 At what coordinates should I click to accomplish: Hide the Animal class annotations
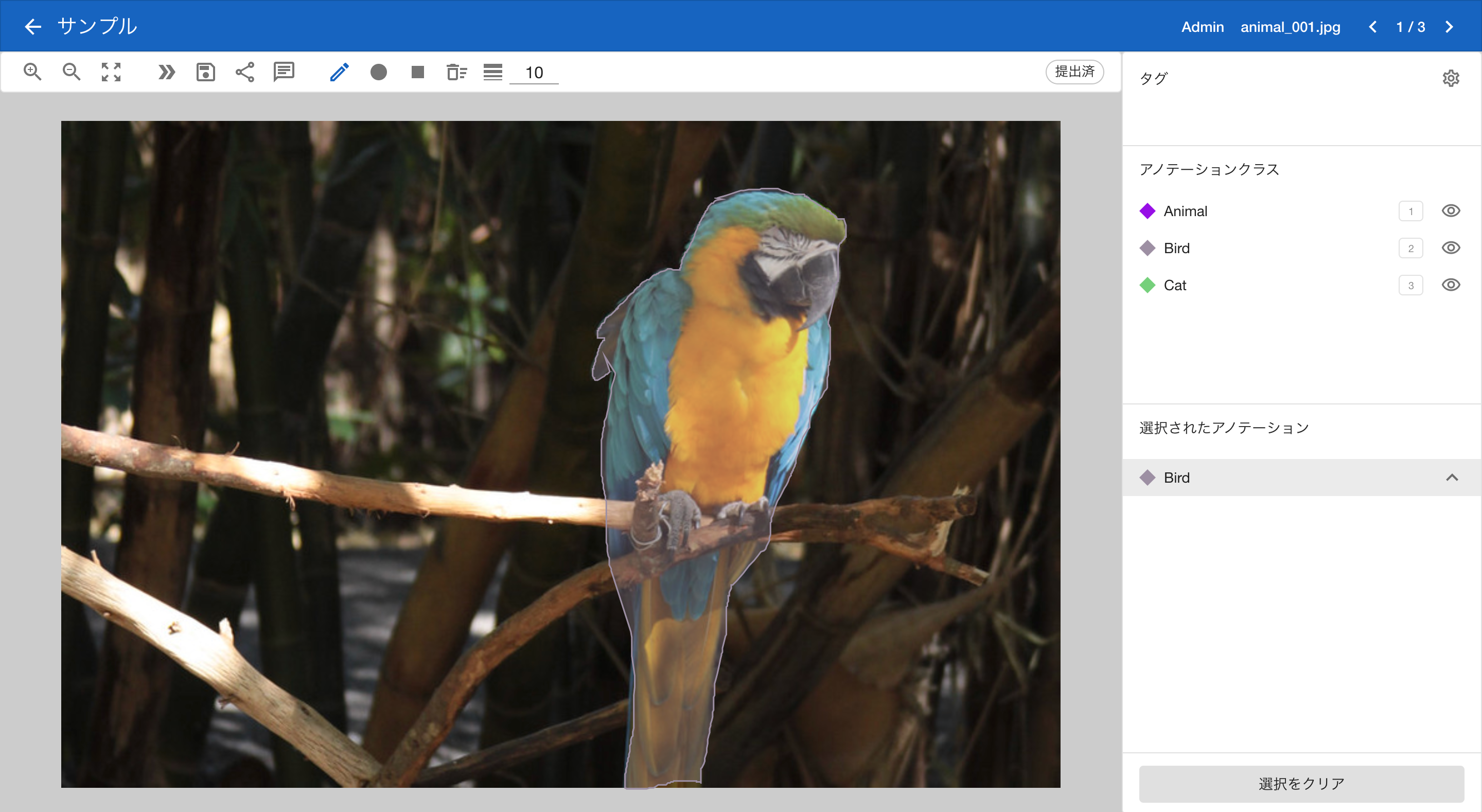(1451, 210)
